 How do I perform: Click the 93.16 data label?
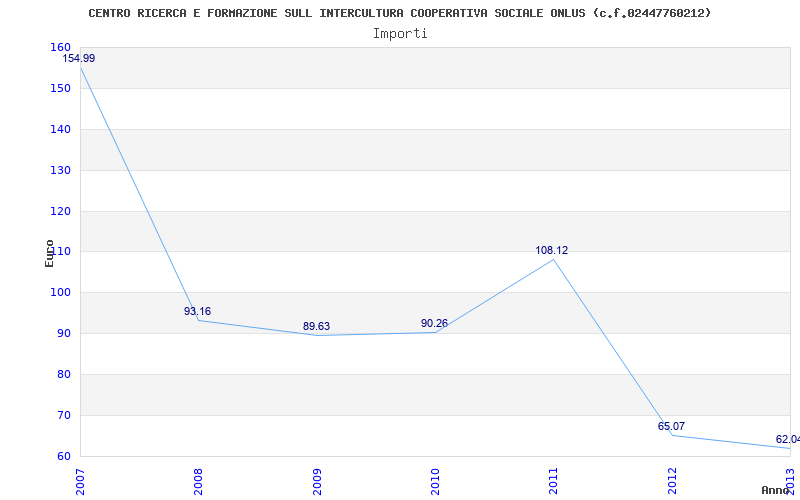coord(197,311)
